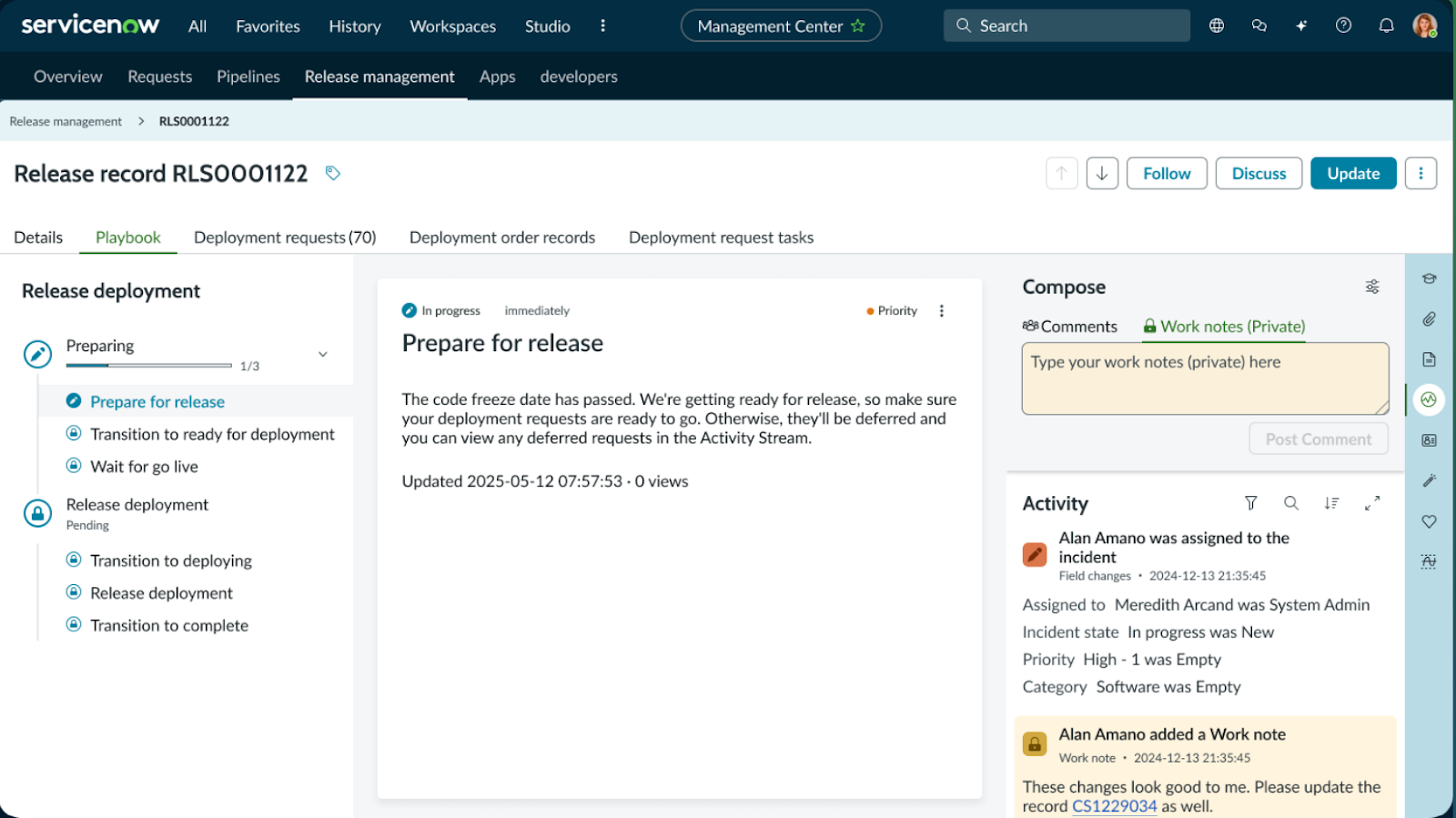Favorite Management Center with the star
The width and height of the screenshot is (1456, 818).
tap(858, 26)
